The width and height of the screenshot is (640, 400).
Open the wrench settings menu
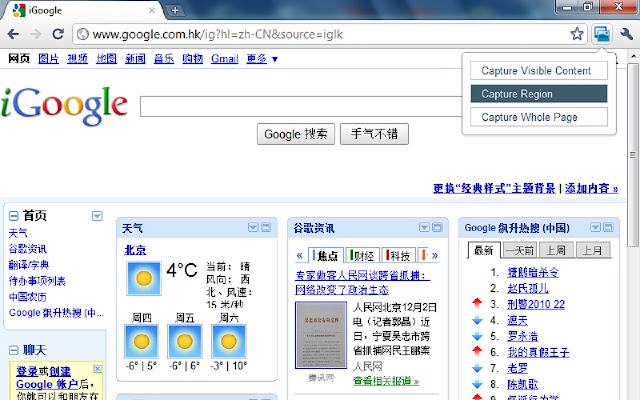627,34
